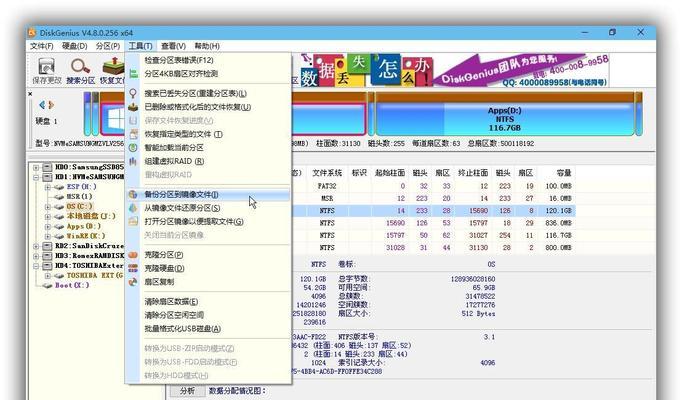Choose 检查分区表错误(F12) from Tools menu
Image resolution: width=682 pixels, height=400 pixels.
tap(179, 60)
